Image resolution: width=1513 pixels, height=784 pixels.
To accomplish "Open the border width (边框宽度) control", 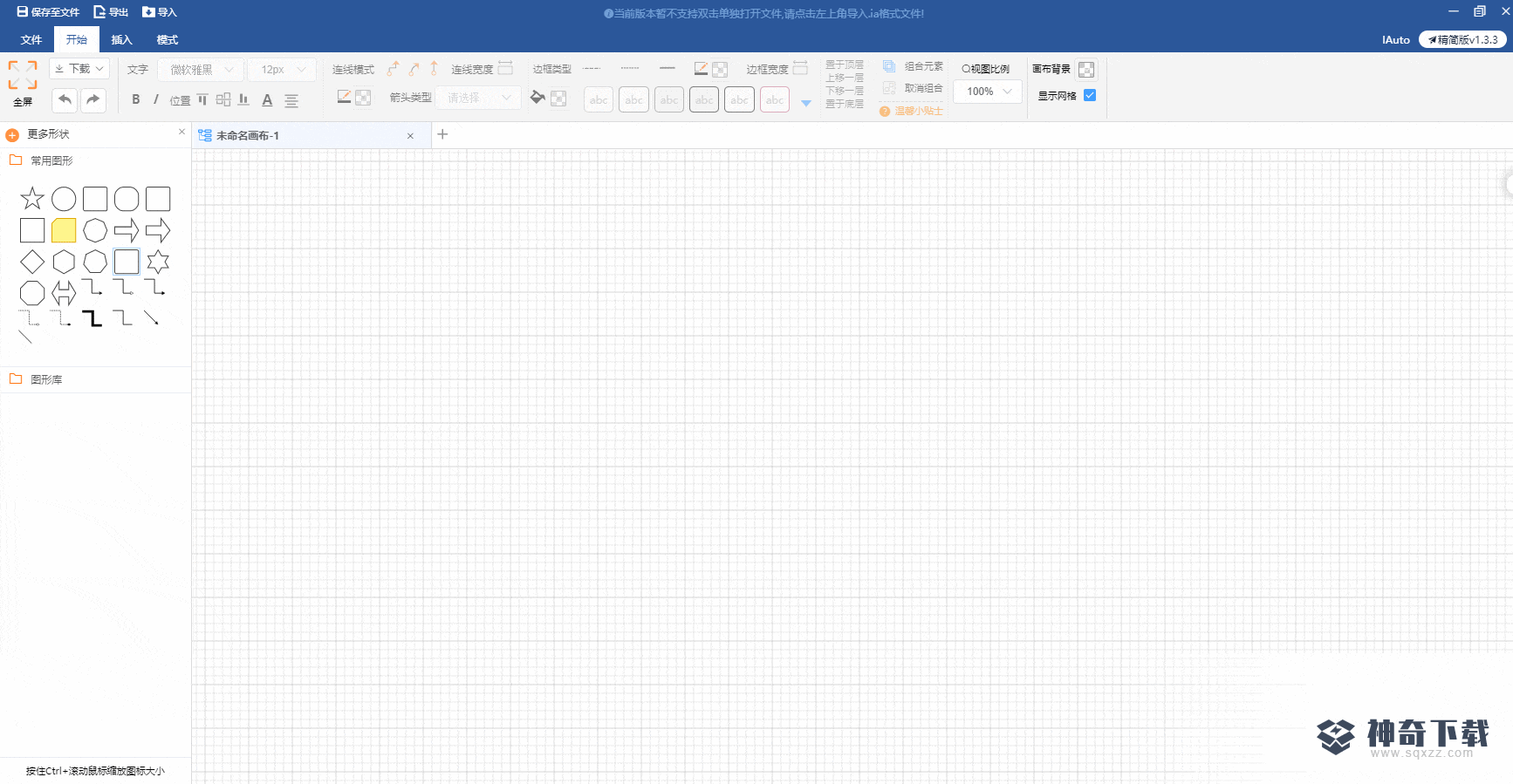I will (800, 68).
